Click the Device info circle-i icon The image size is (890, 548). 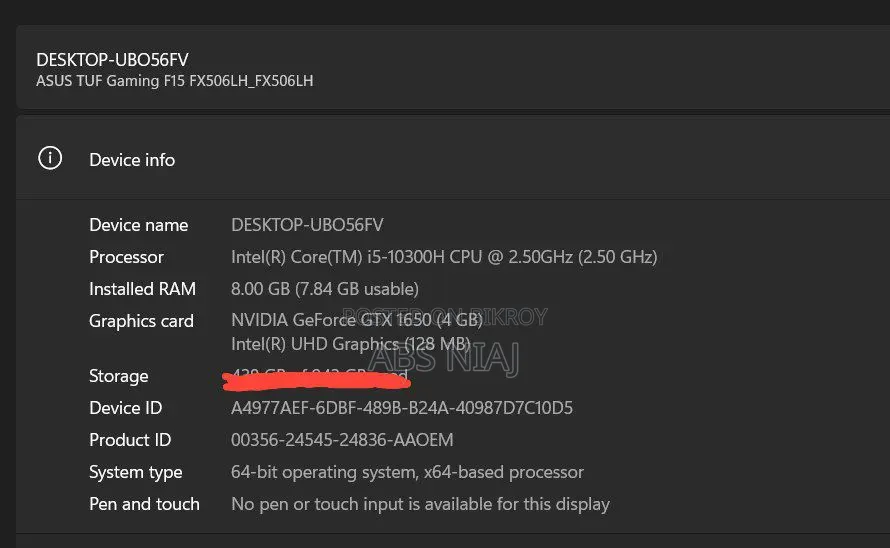tap(50, 158)
